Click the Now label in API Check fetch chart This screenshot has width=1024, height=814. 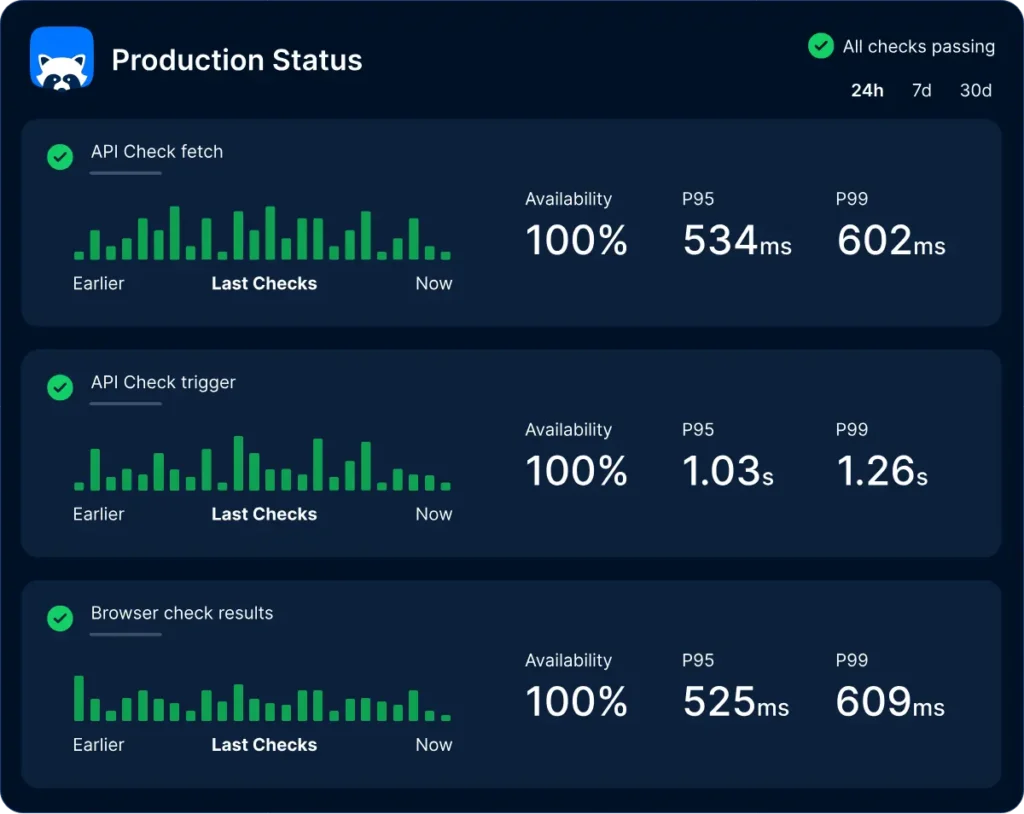(434, 284)
